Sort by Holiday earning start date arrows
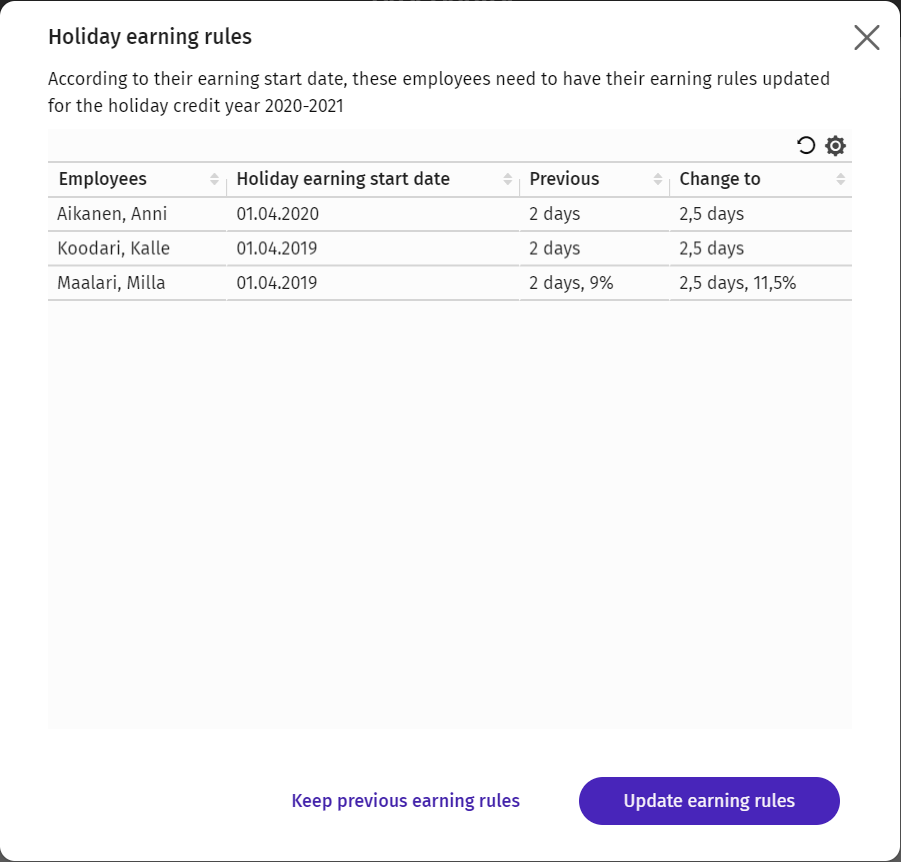Screen dimensions: 901x862 [507, 179]
